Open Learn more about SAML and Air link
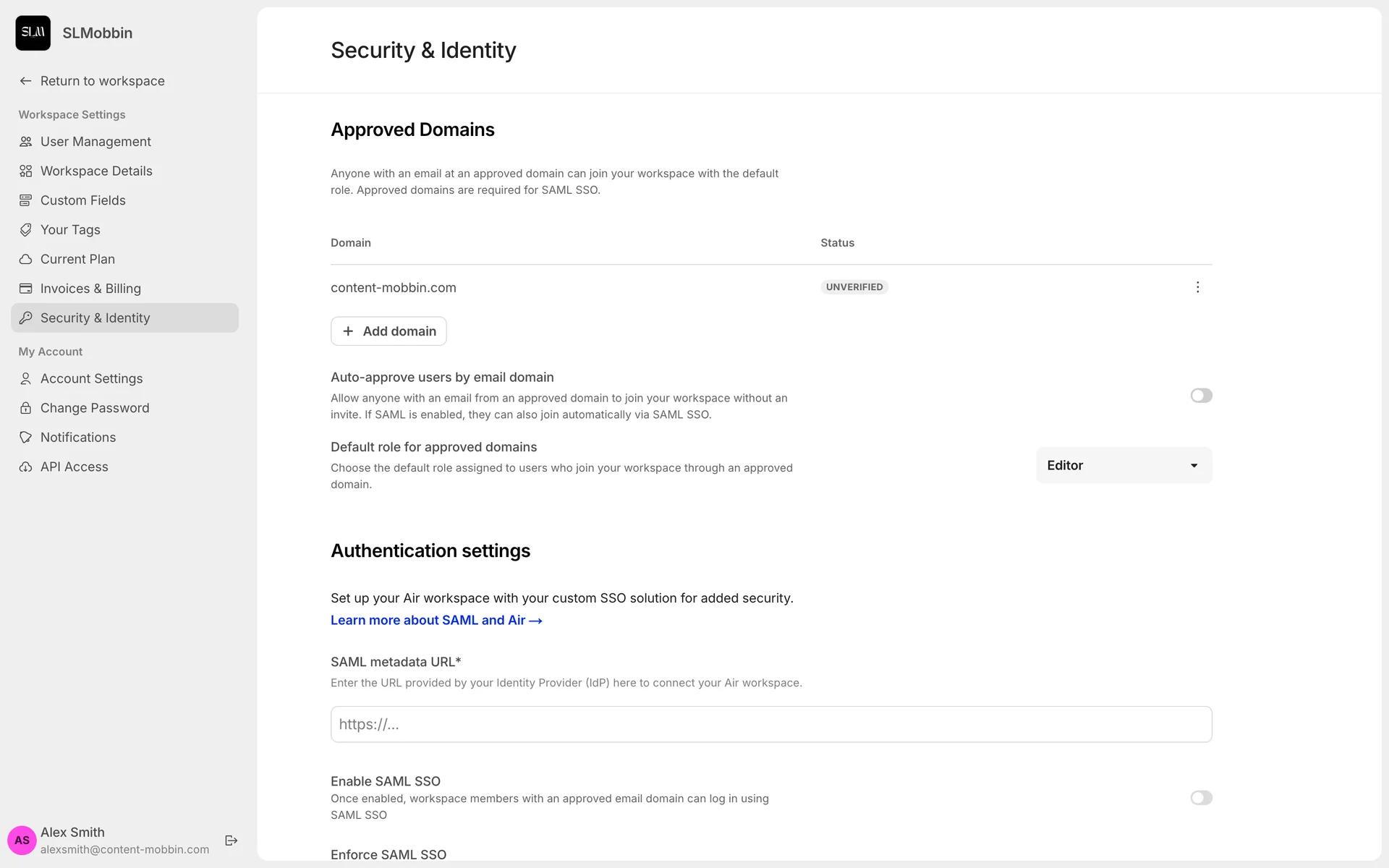This screenshot has width=1389, height=868. coord(436,621)
